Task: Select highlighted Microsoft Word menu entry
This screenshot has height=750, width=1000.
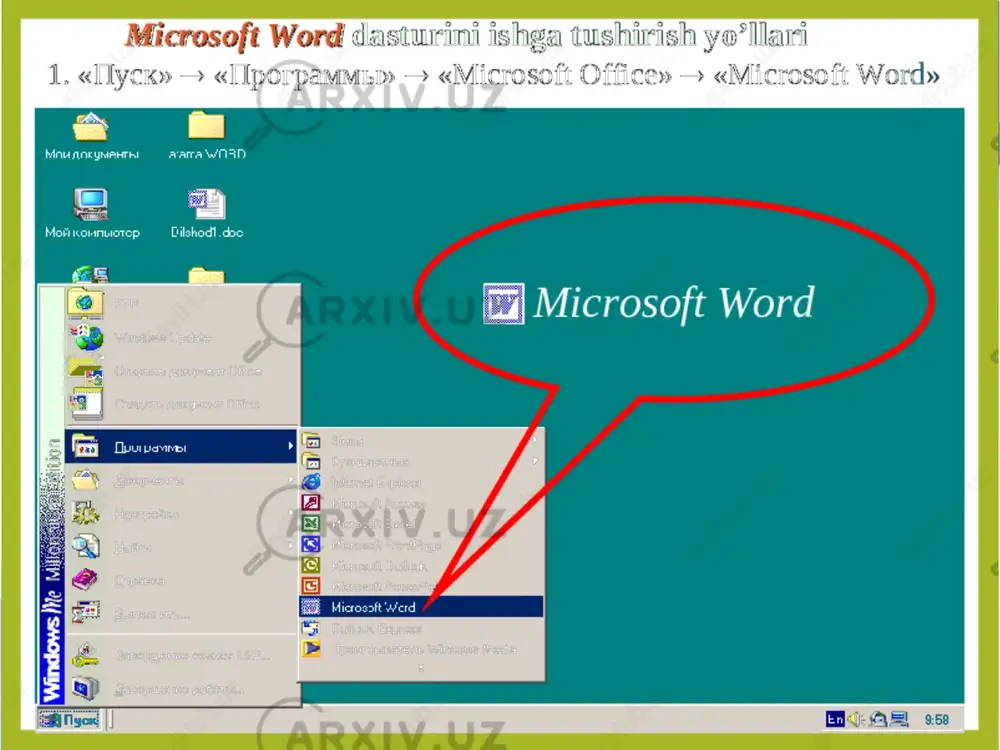Action: coord(422,607)
